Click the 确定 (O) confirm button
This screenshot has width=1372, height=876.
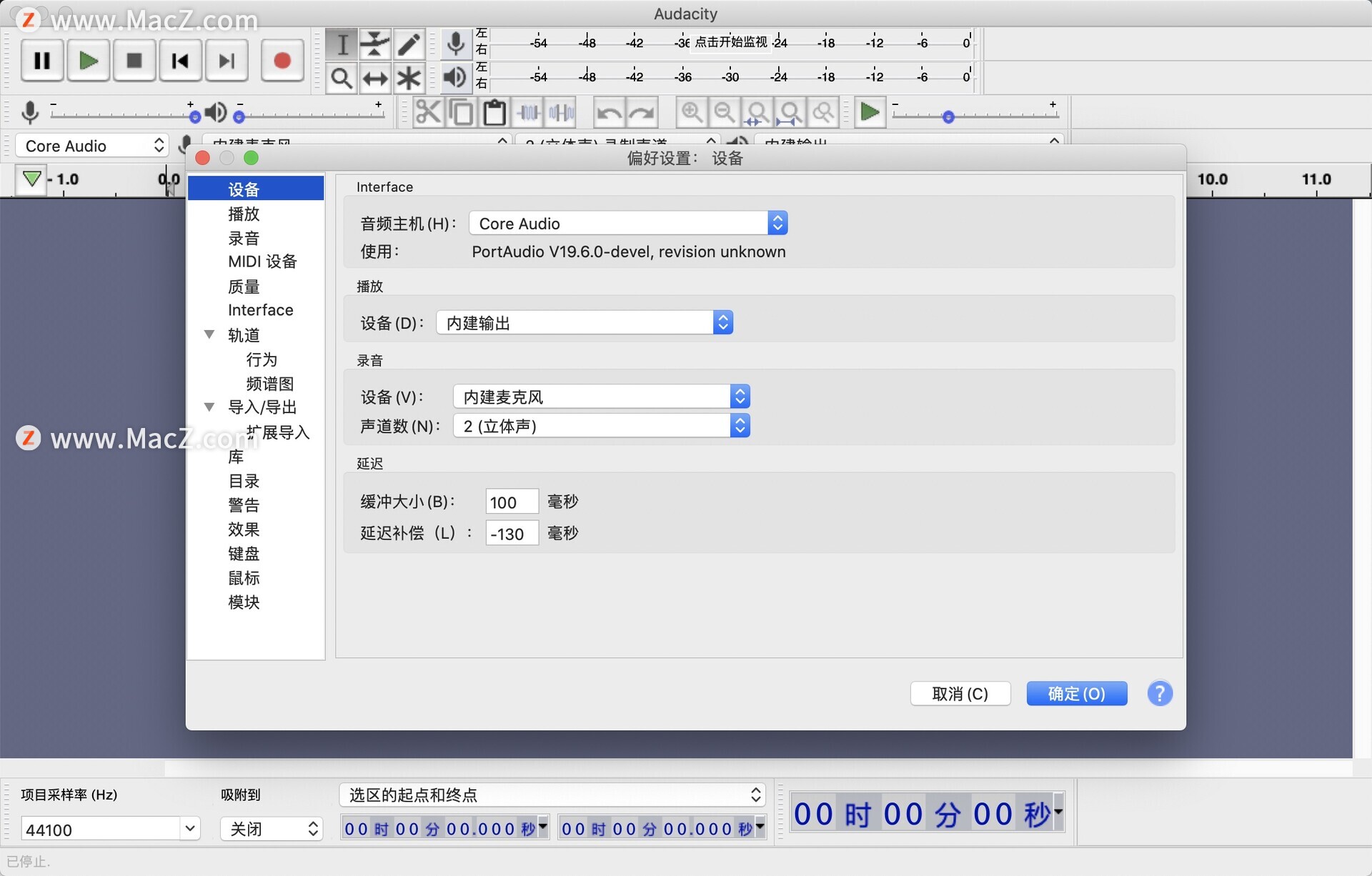click(x=1077, y=694)
